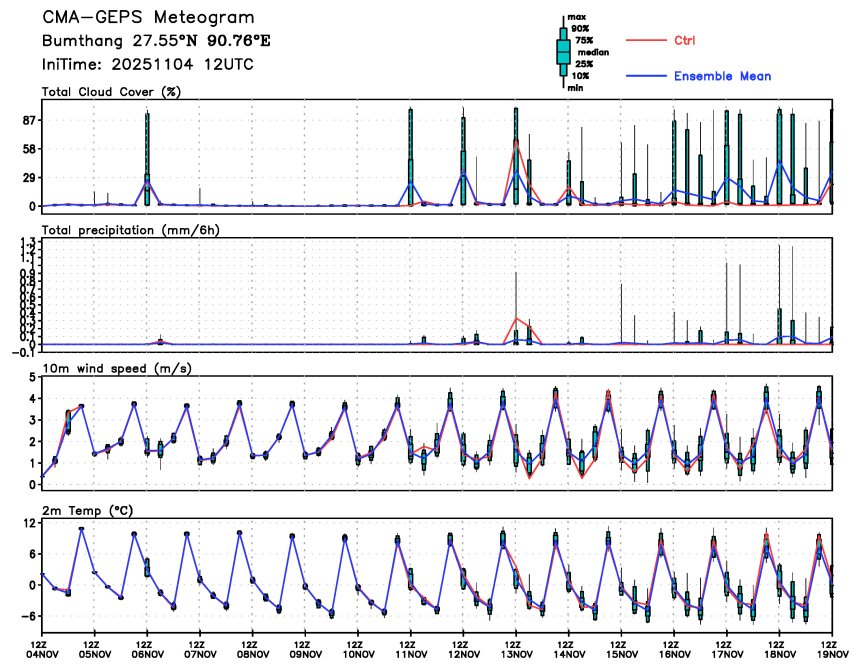Click the 12Z 04NOV time axis label

pos(41,650)
